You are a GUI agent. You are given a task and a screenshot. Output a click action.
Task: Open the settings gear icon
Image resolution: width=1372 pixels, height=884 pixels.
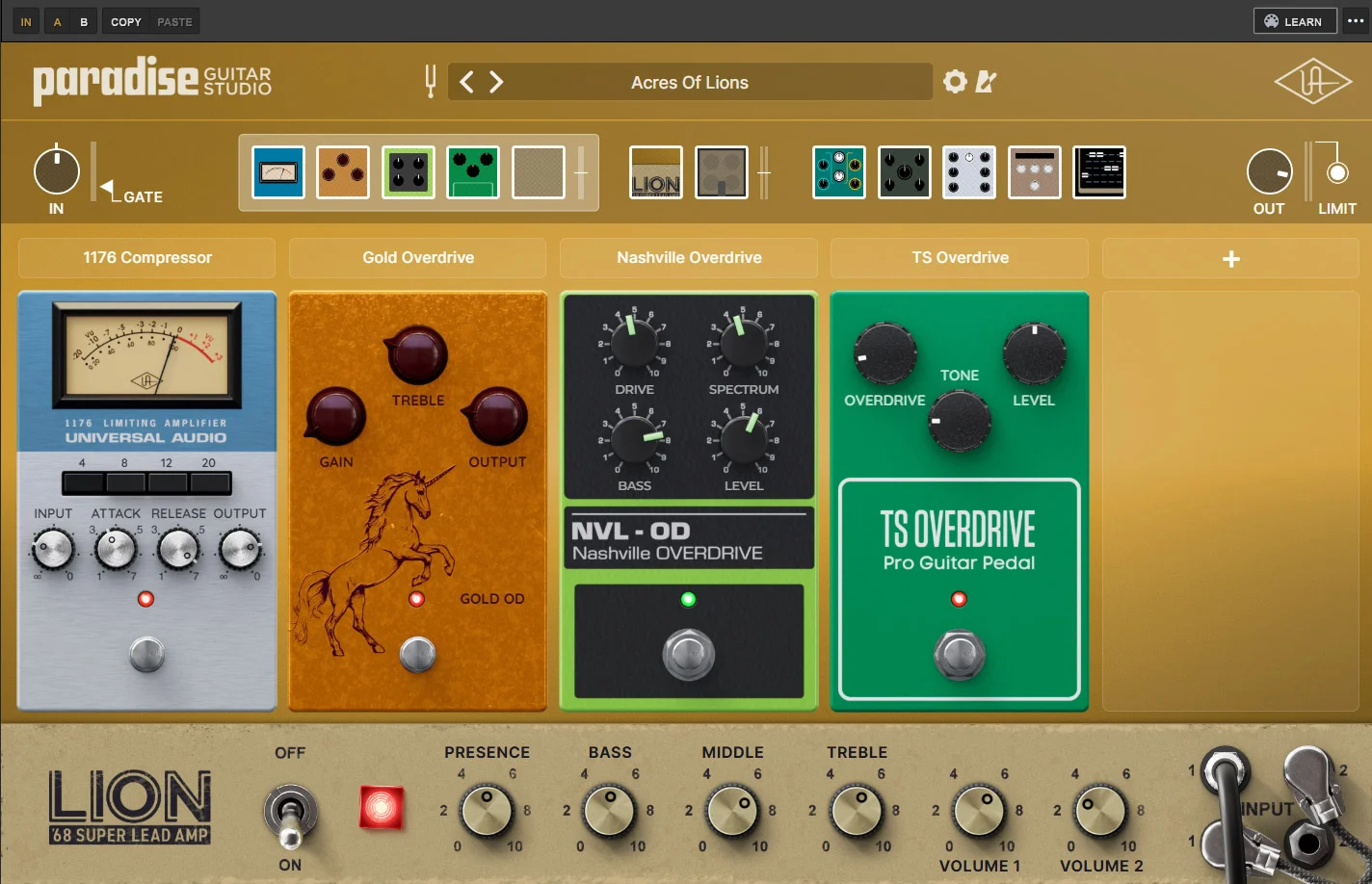(x=955, y=82)
